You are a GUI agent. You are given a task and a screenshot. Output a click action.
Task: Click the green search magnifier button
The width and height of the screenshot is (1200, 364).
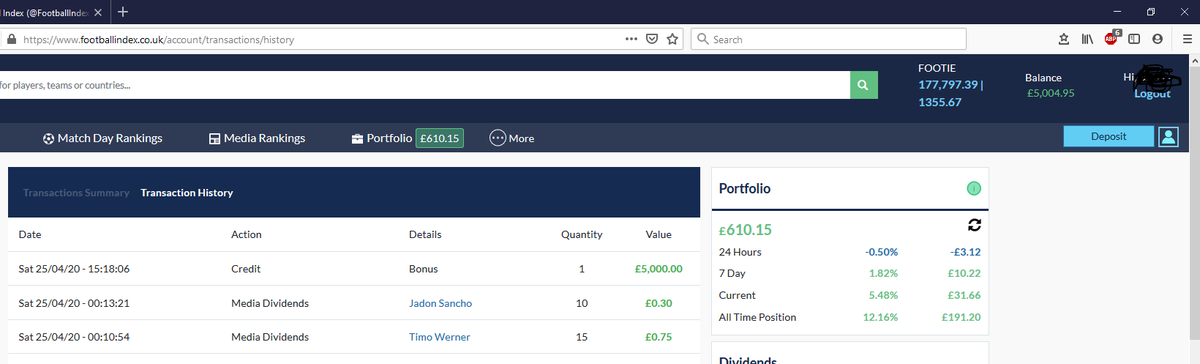pyautogui.click(x=864, y=85)
